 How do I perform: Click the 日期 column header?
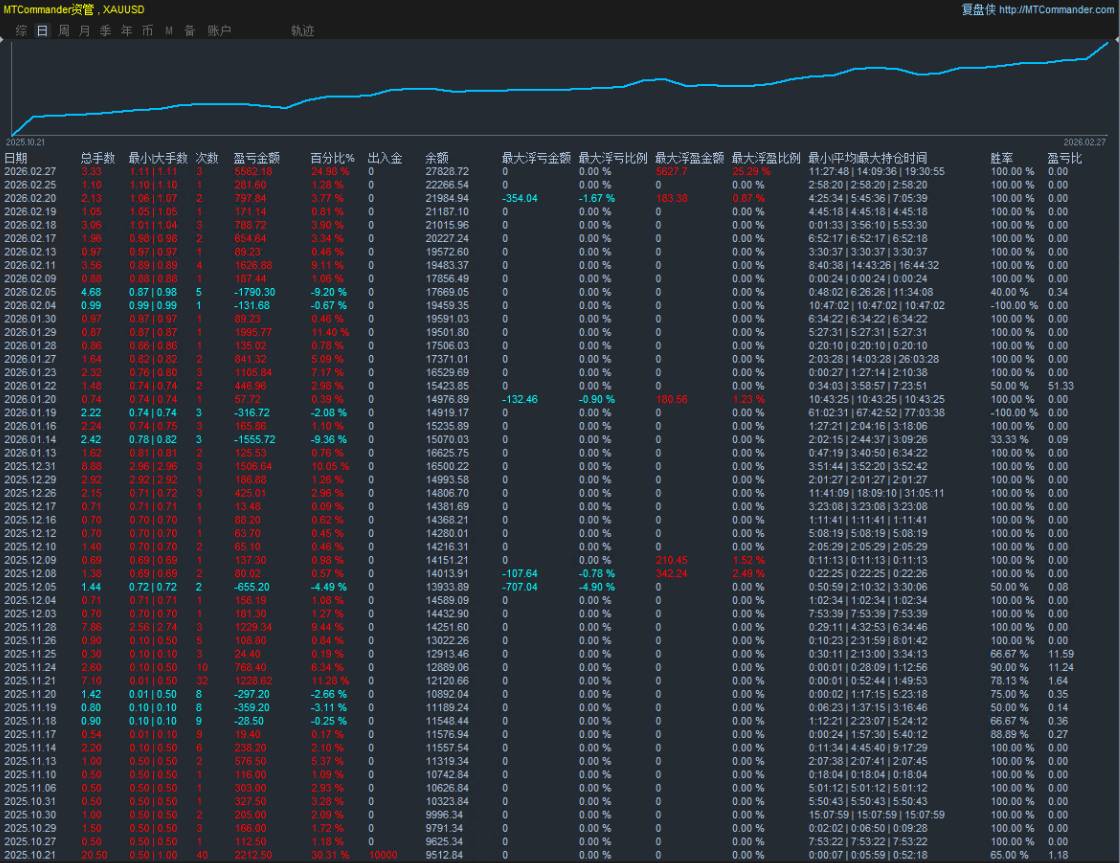[16, 158]
